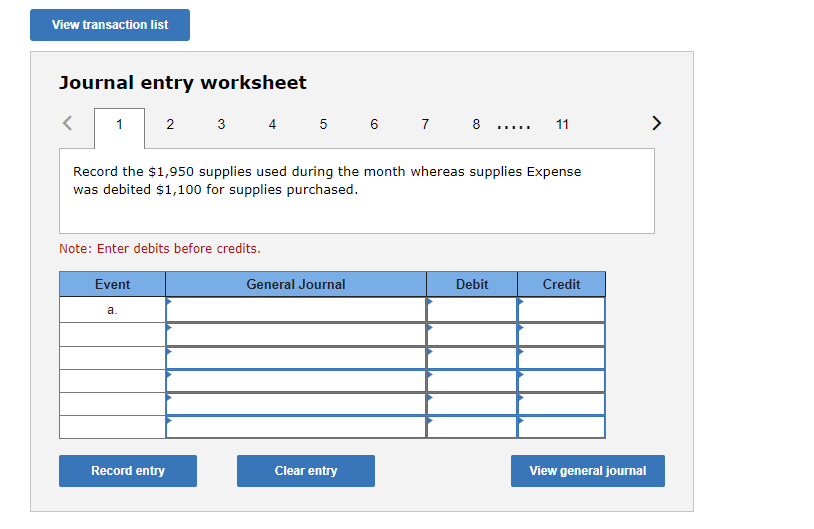Screen dimensions: 814x529
Task: Click Debit field in last row
Action: (472, 427)
